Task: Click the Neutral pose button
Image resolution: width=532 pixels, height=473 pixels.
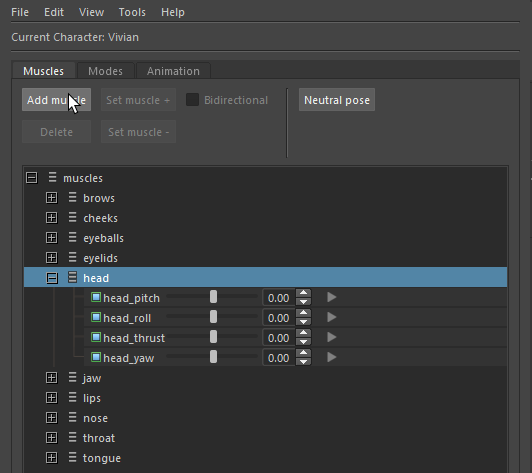Action: [x=337, y=100]
